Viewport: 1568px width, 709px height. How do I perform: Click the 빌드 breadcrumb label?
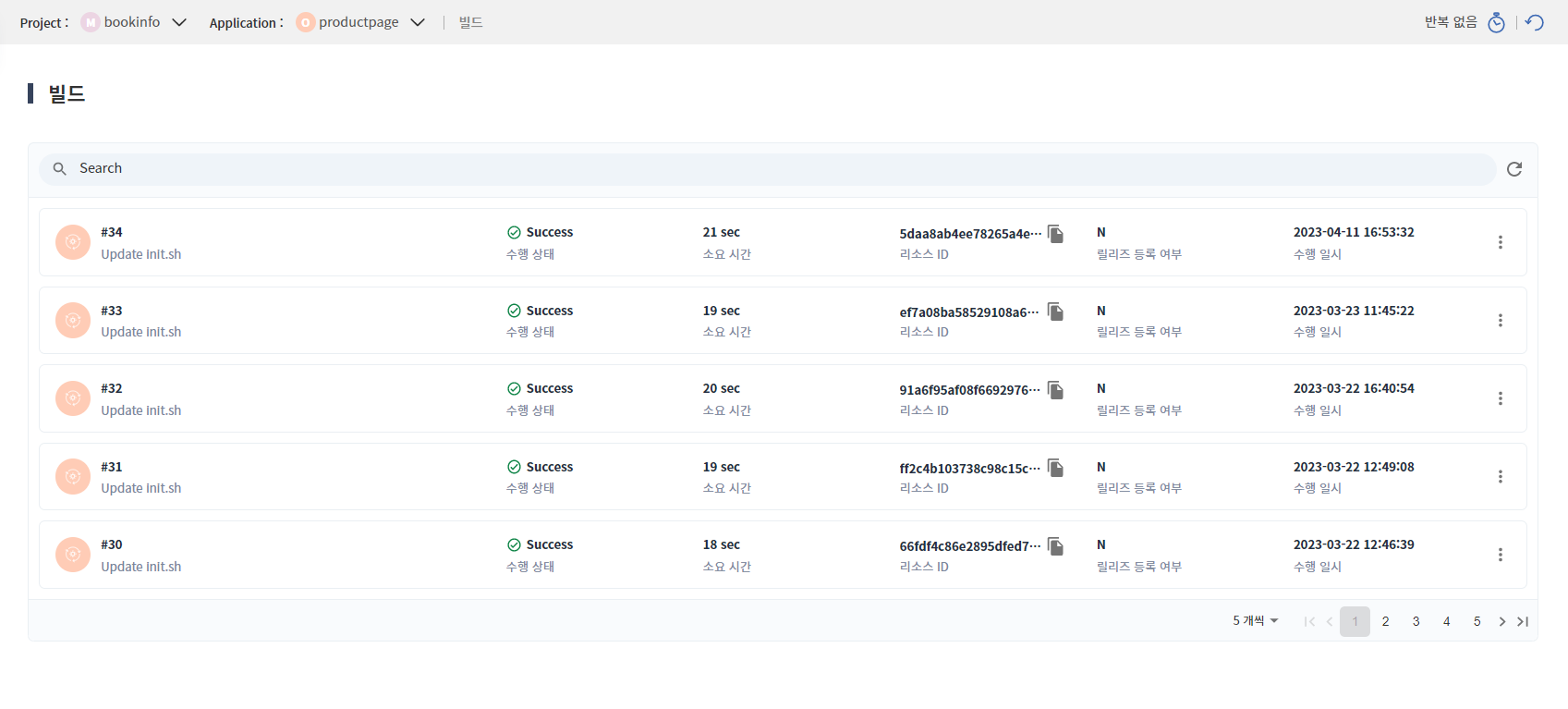471,22
